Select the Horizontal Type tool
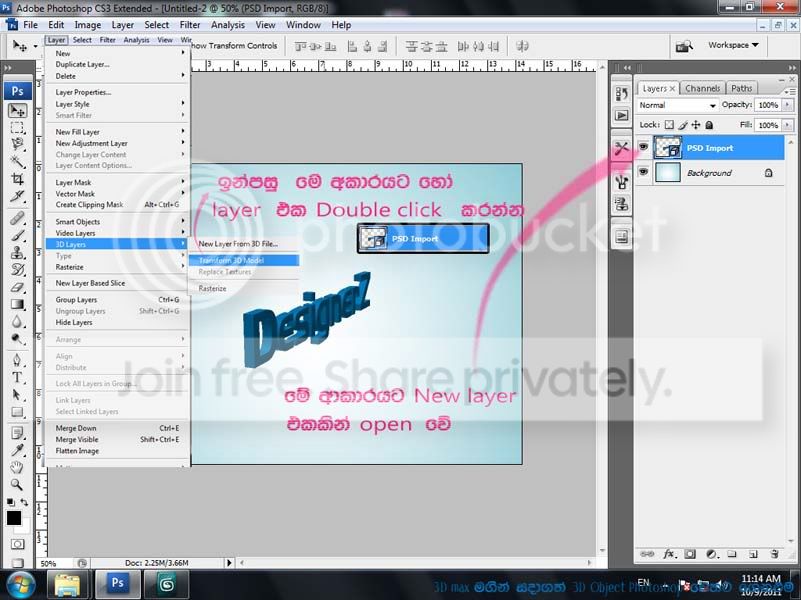 (x=17, y=377)
